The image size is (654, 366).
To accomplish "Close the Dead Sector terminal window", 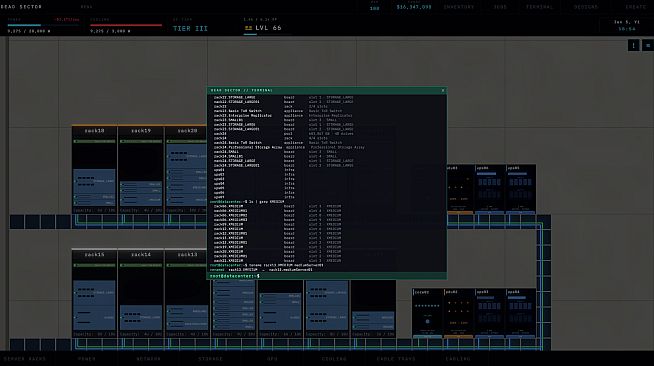I will coord(443,90).
